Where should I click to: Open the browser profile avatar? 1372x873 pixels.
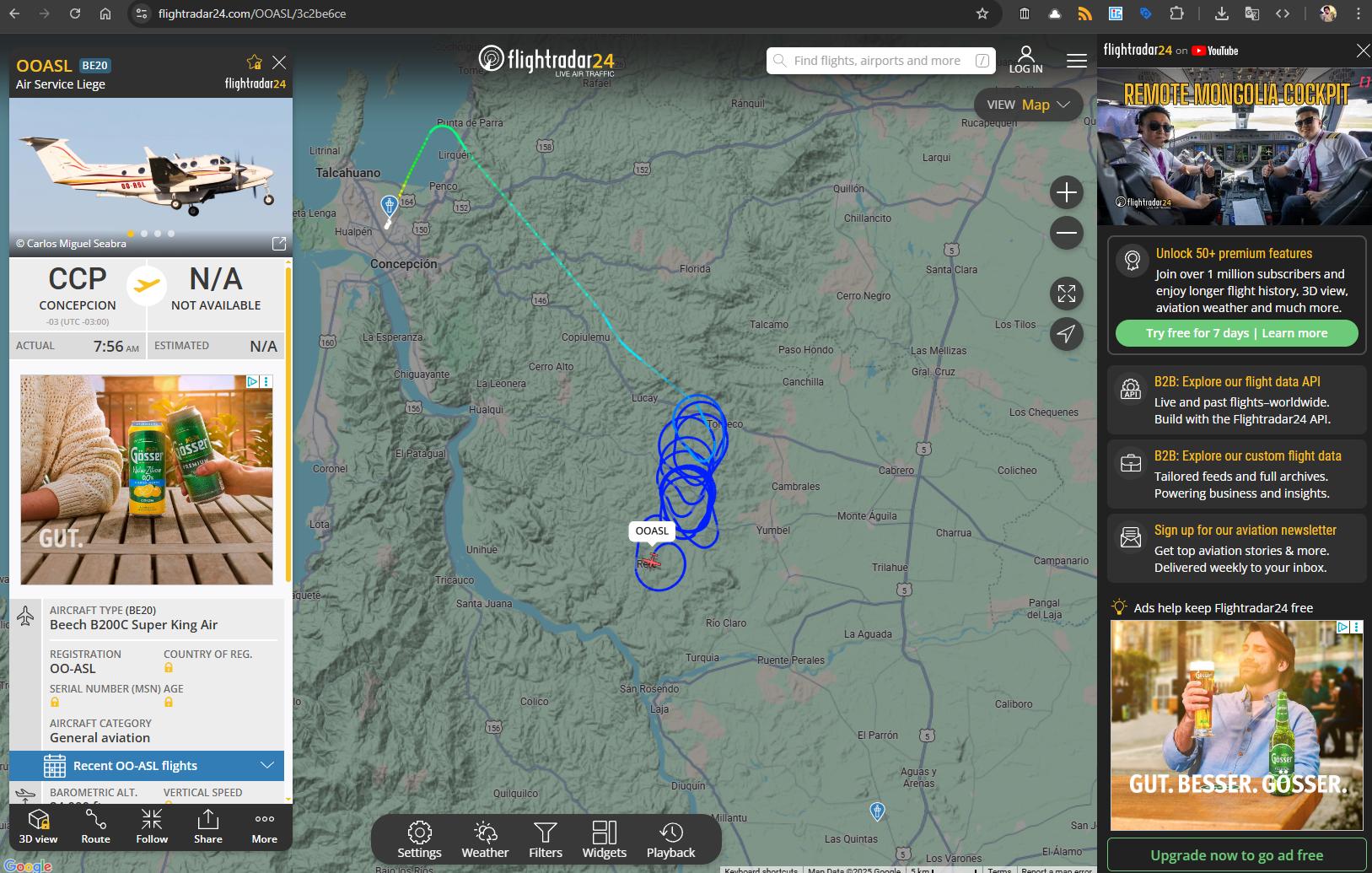[1328, 13]
